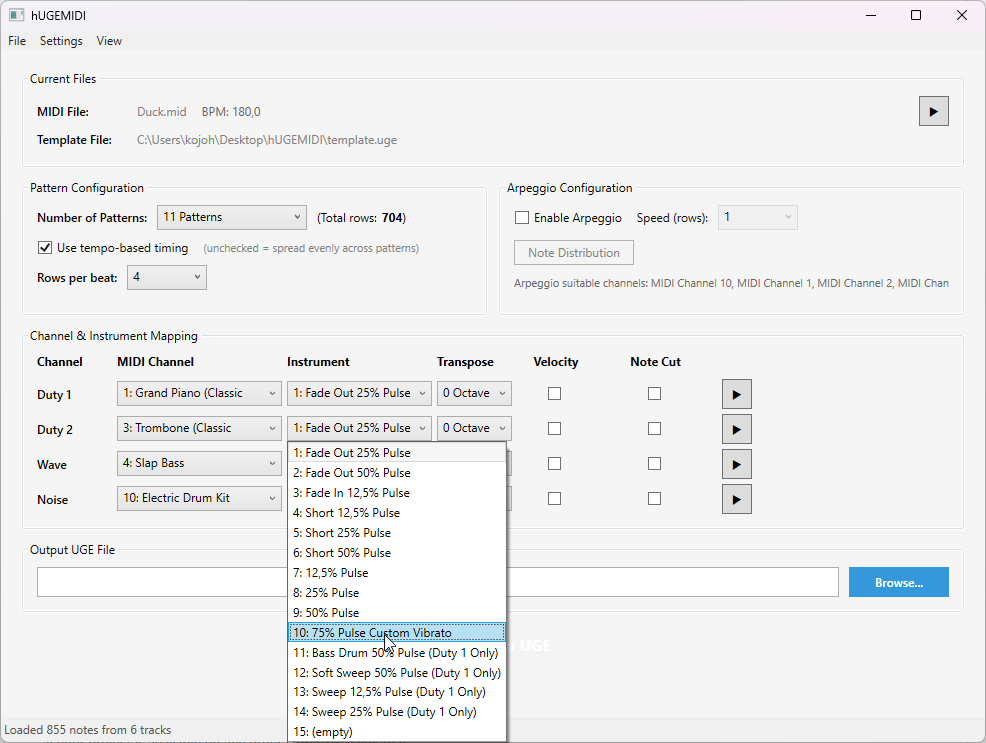Minimize the hUGEMIDI window
The height and width of the screenshot is (743, 986).
tap(871, 15)
